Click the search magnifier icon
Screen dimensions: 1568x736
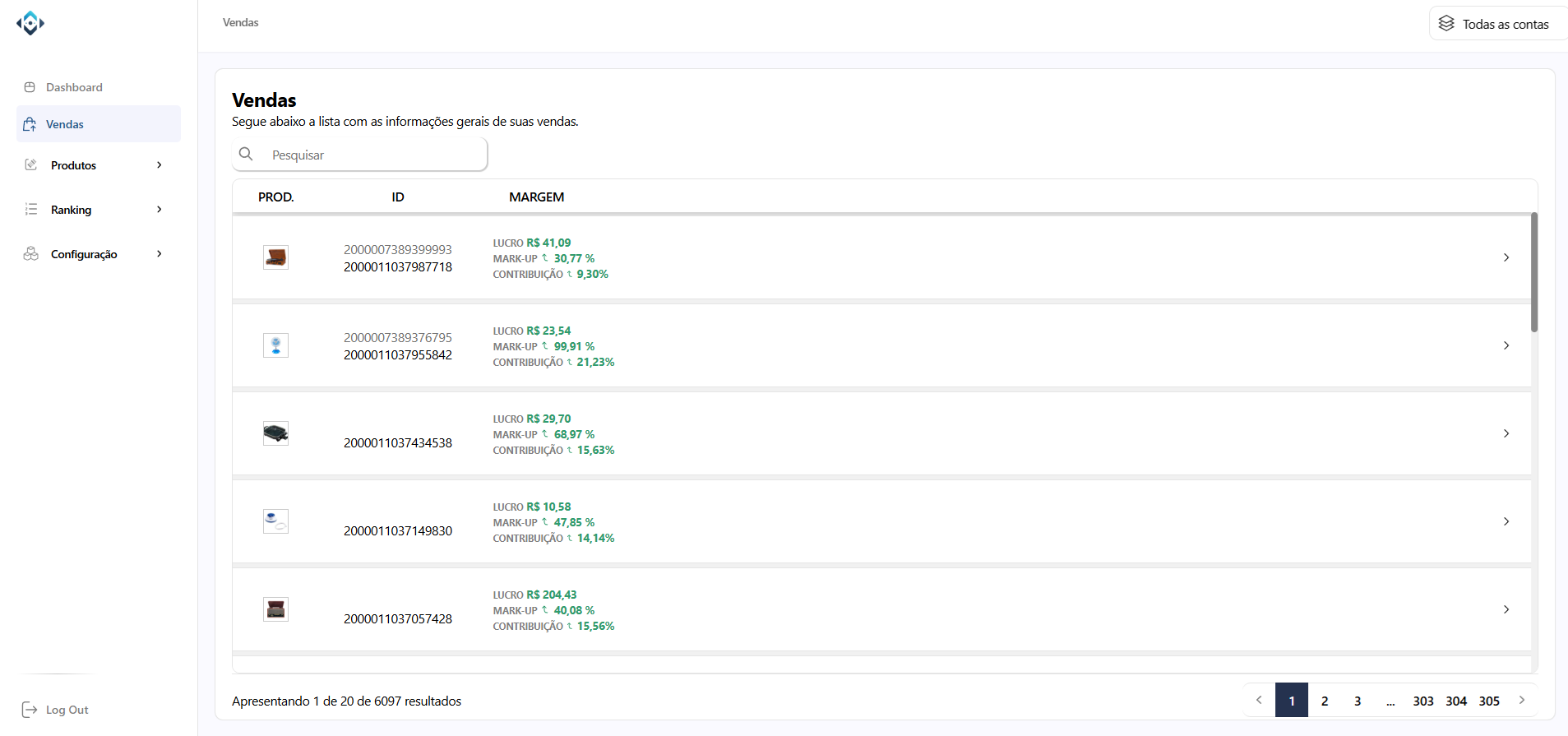246,154
